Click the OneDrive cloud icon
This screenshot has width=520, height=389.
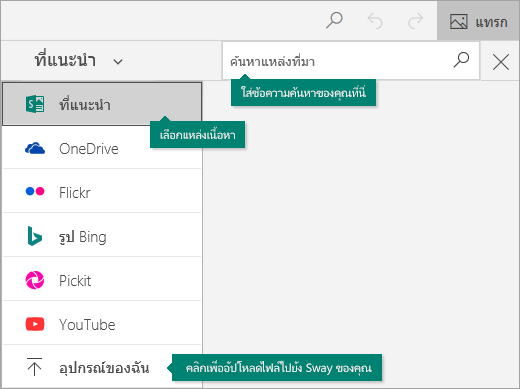pyautogui.click(x=35, y=148)
